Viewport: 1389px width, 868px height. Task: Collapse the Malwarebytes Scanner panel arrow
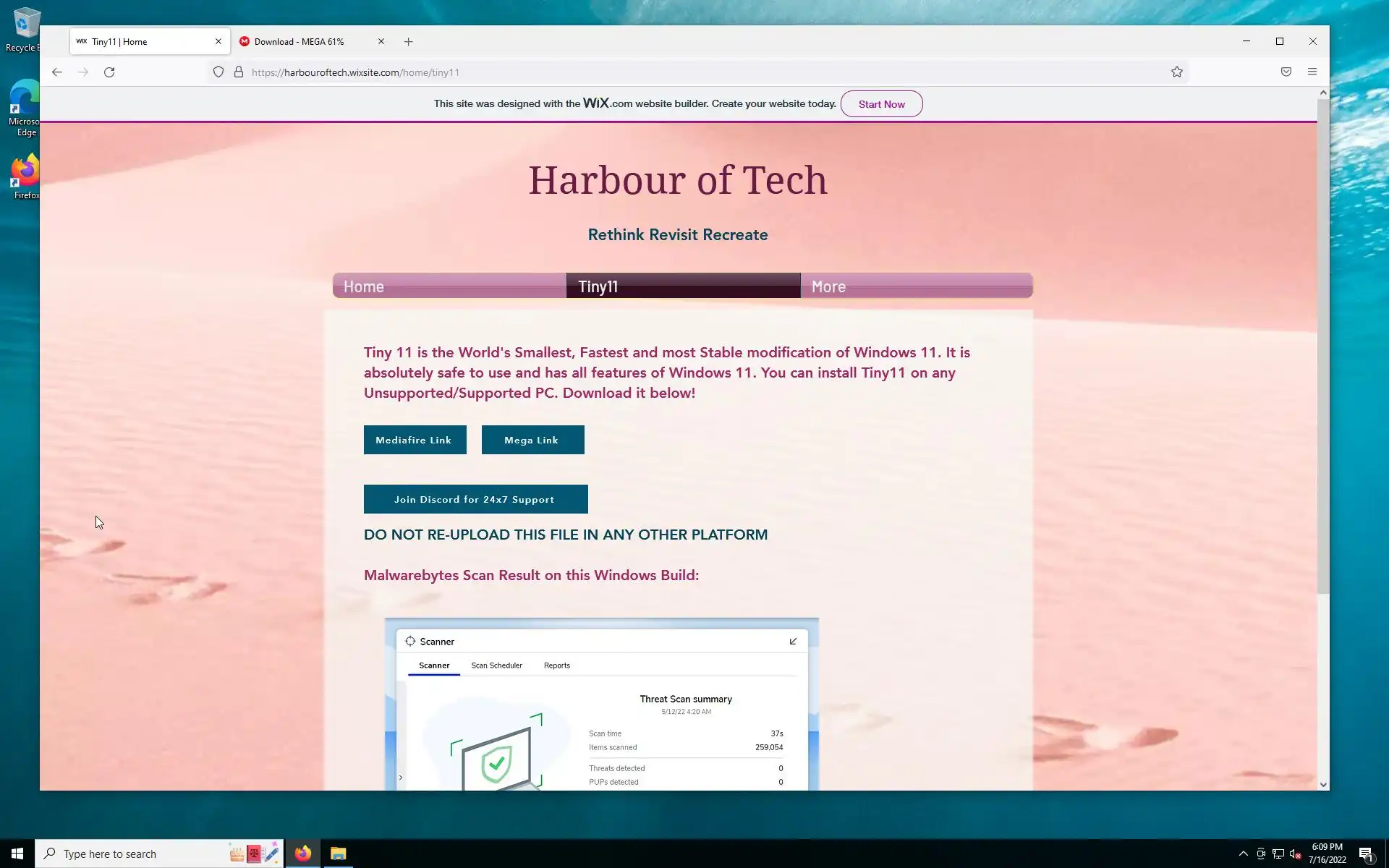793,642
